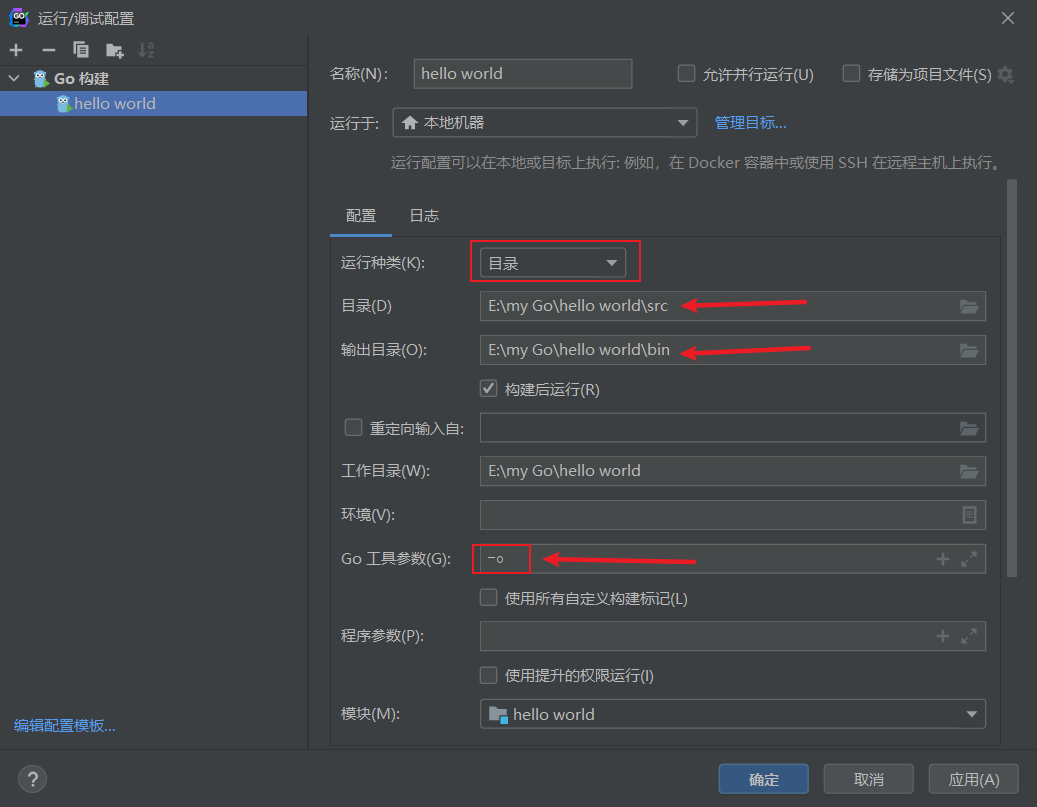This screenshot has width=1037, height=807.
Task: Add a new run configuration
Action: [x=15, y=49]
